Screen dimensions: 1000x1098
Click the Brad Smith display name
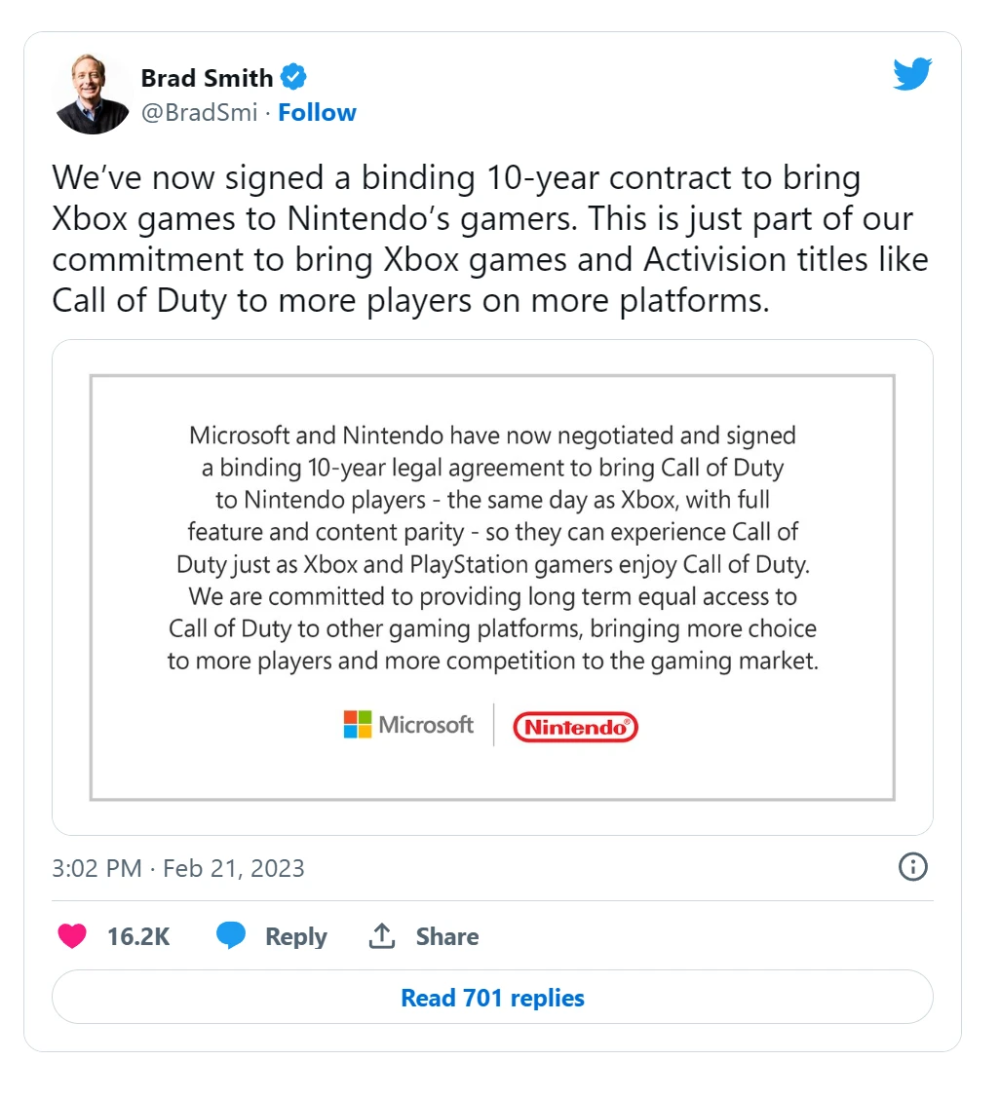(x=207, y=78)
